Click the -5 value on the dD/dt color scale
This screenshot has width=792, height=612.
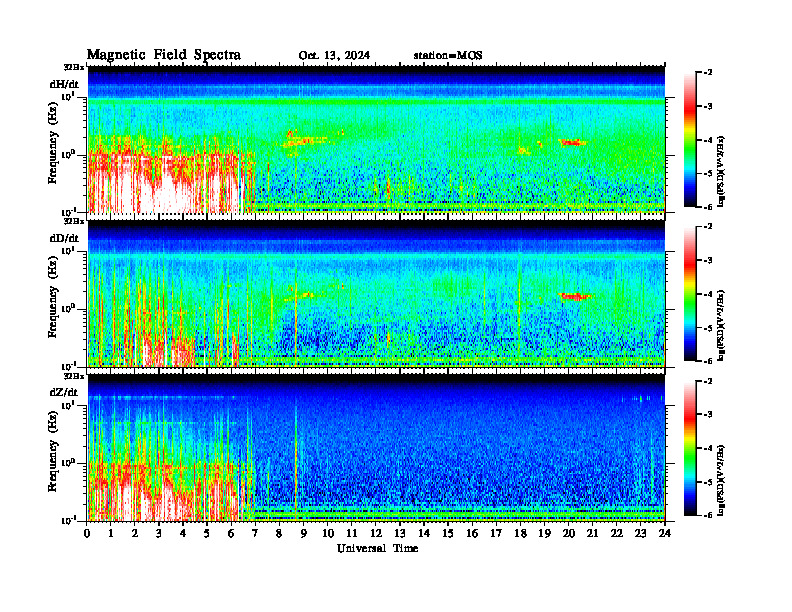coord(707,328)
